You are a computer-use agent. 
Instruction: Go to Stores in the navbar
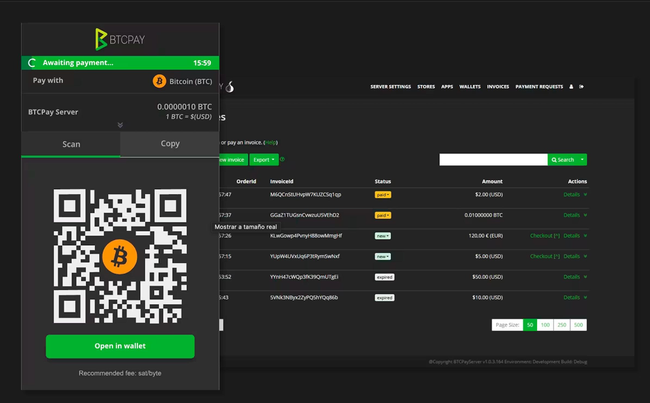coord(426,87)
